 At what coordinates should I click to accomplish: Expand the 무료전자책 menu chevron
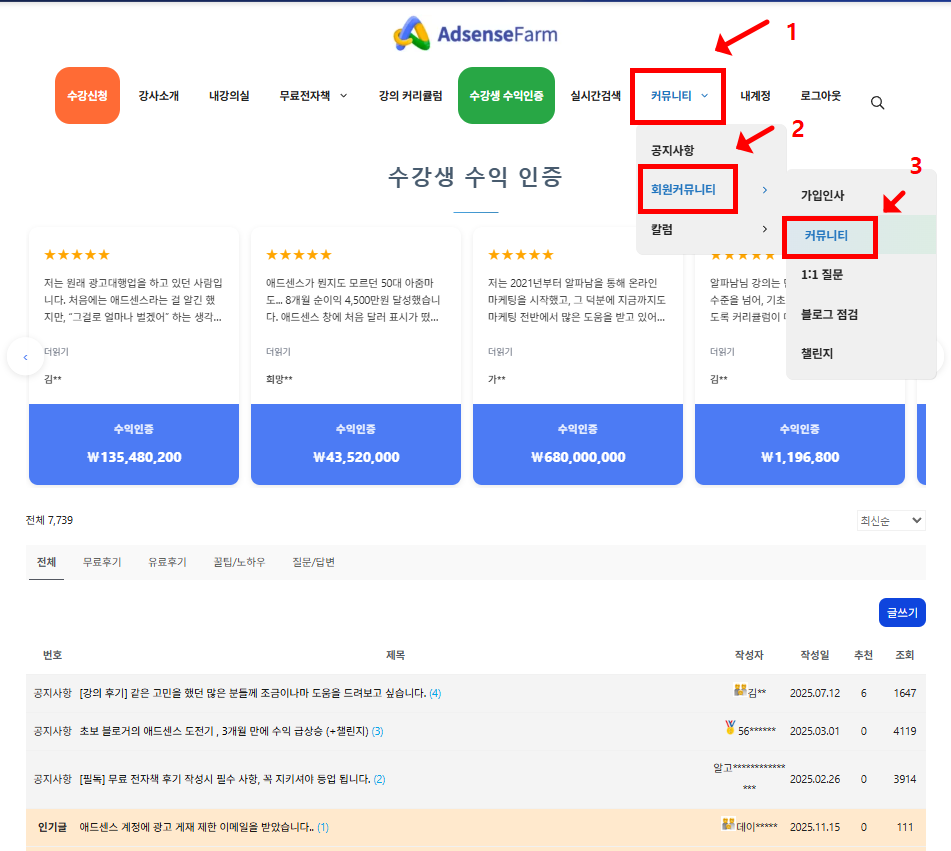343,96
